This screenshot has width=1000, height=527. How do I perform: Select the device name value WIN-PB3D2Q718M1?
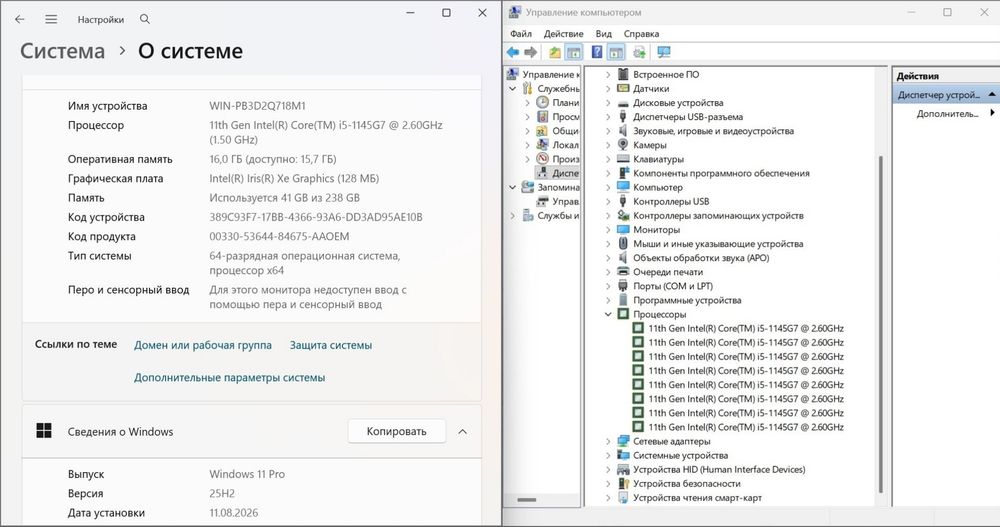(x=258, y=106)
